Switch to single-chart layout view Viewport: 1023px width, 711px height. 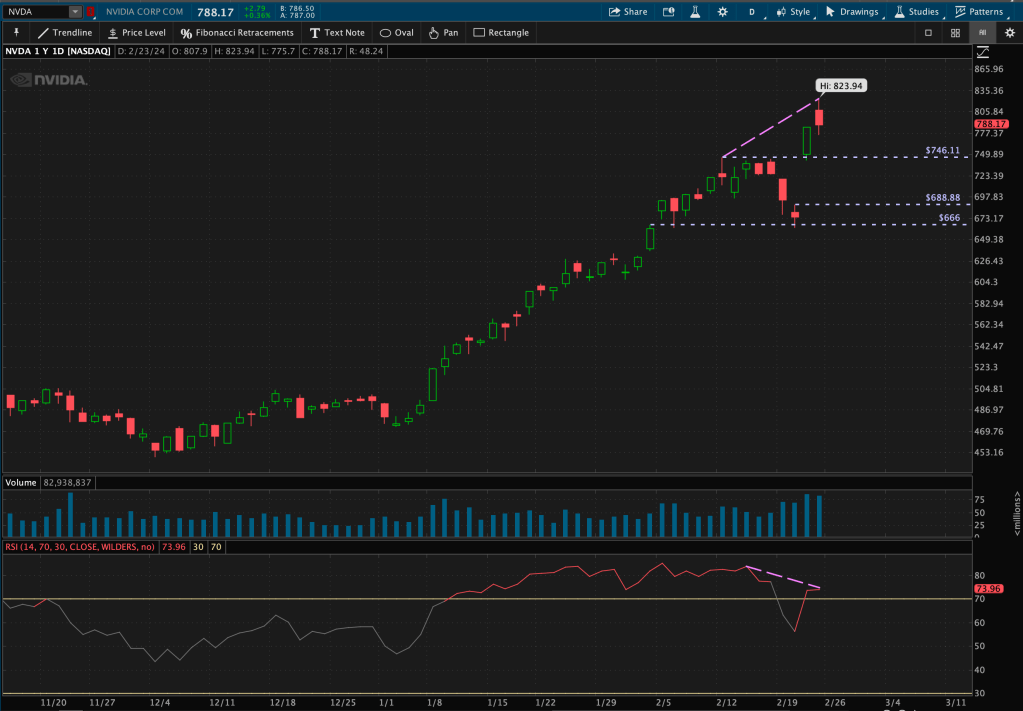(x=928, y=32)
